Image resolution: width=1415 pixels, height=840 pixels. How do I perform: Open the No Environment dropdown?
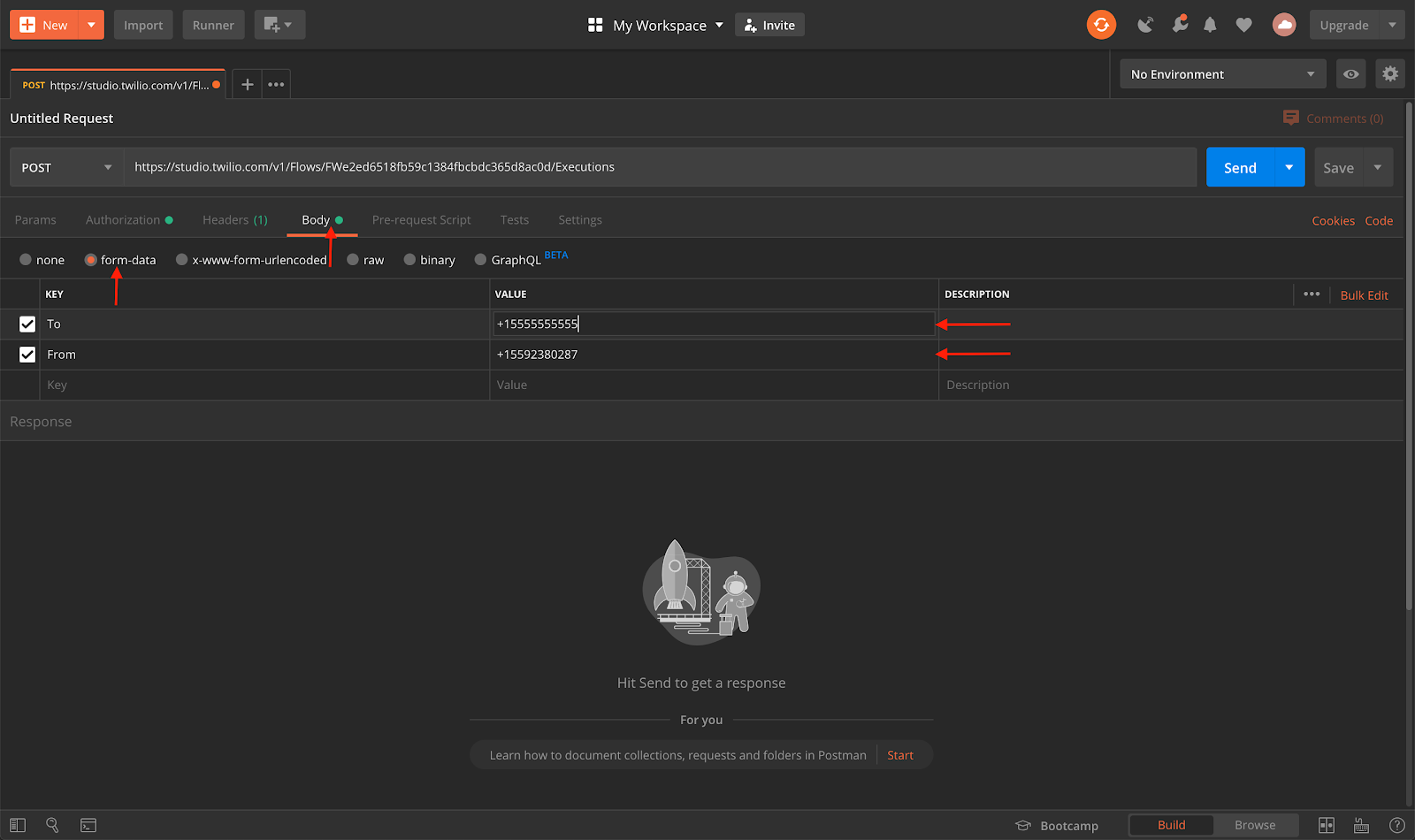coord(1223,74)
